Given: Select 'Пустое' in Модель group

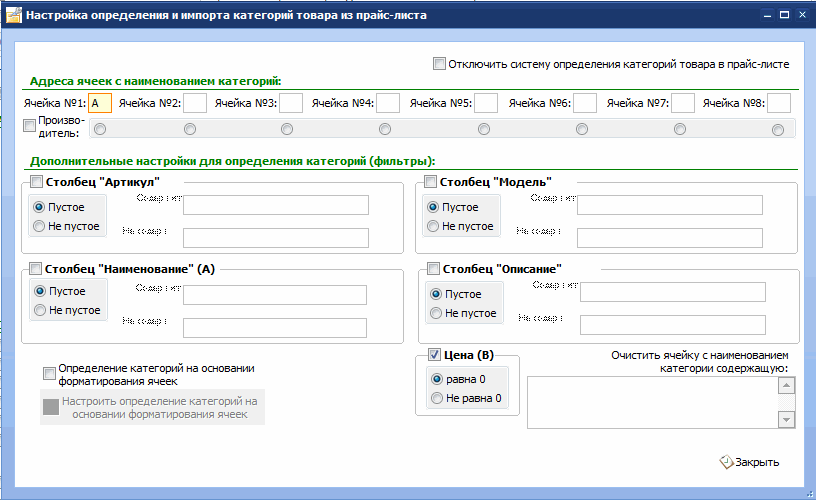Looking at the screenshot, I should (x=453, y=207).
